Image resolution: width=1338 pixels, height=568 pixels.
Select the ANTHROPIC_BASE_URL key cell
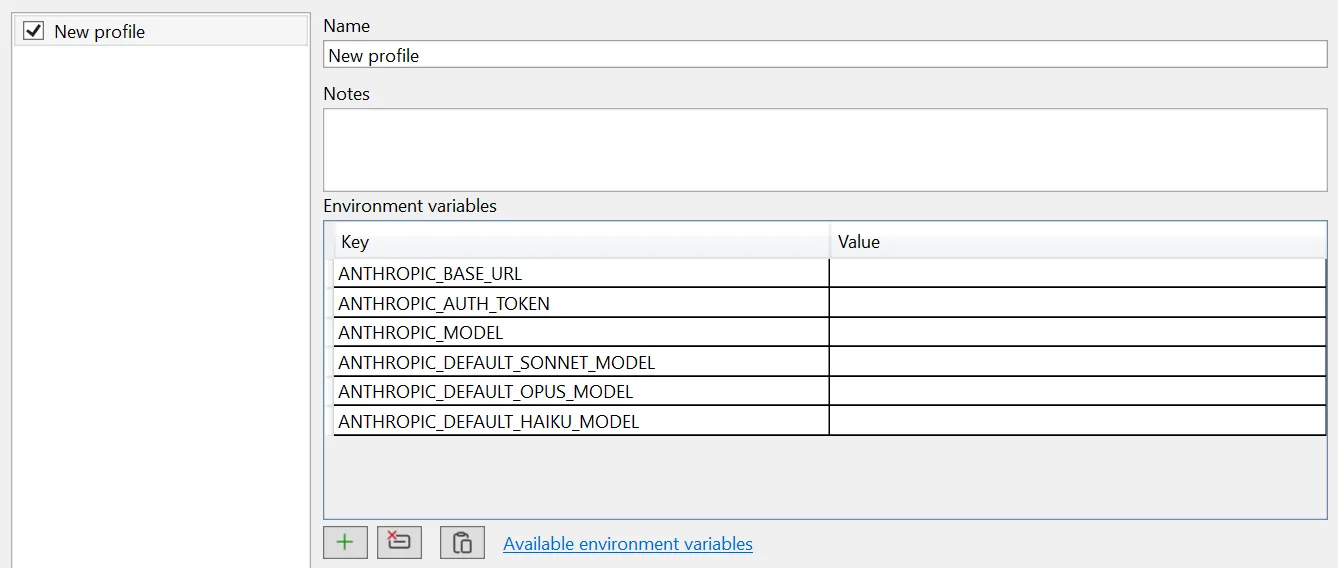coord(581,273)
